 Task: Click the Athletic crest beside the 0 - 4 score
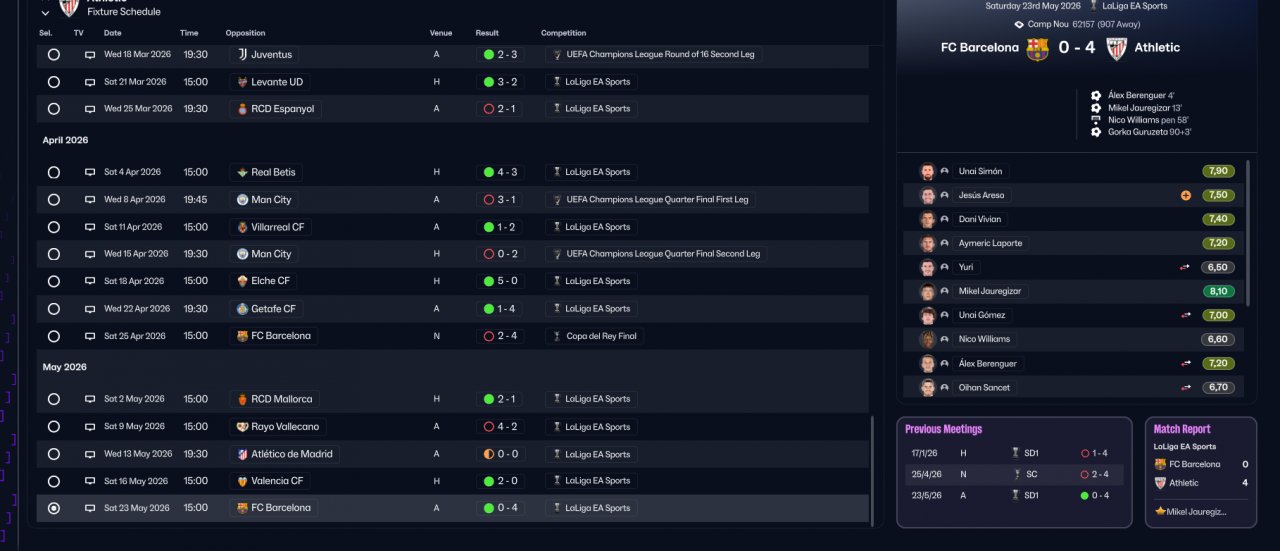(1116, 48)
